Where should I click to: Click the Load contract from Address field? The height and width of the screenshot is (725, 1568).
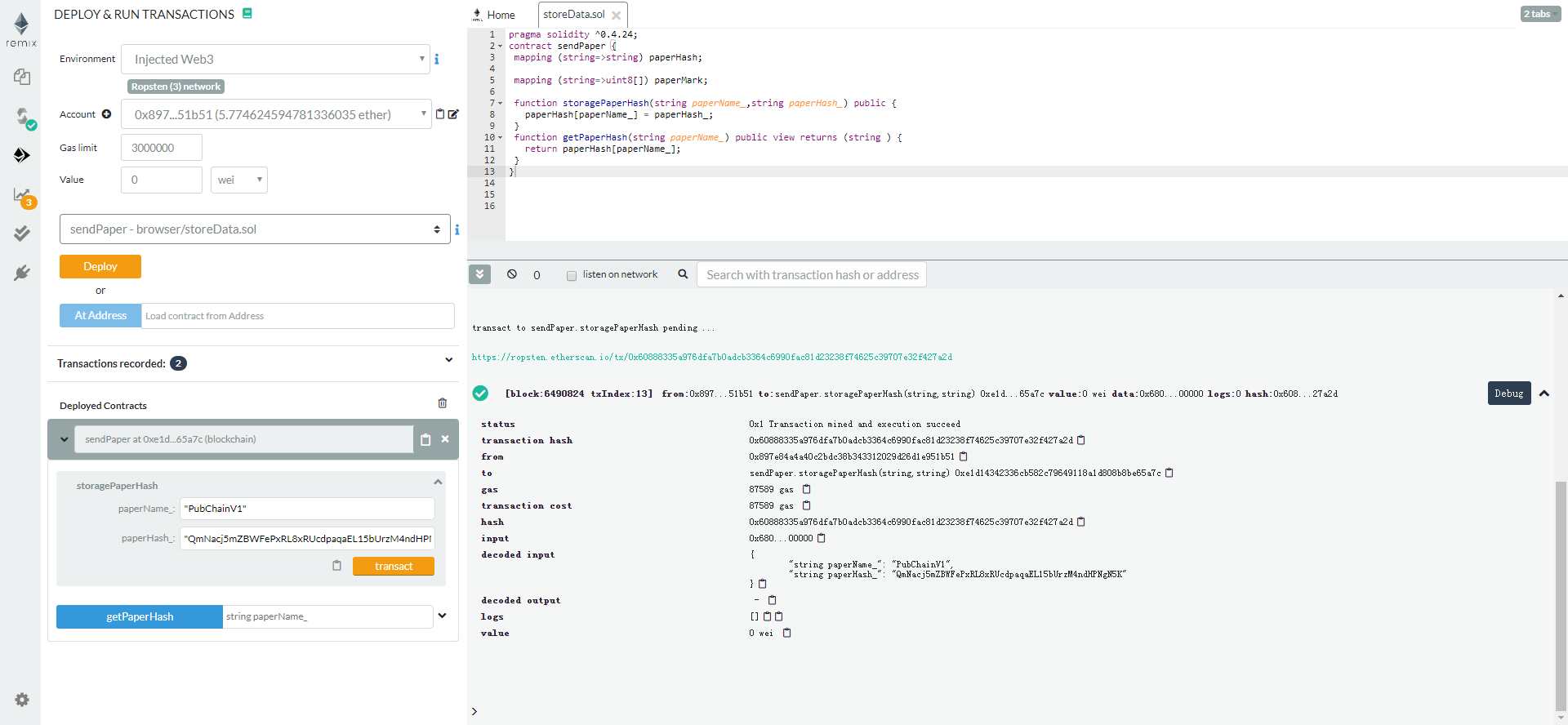click(298, 316)
